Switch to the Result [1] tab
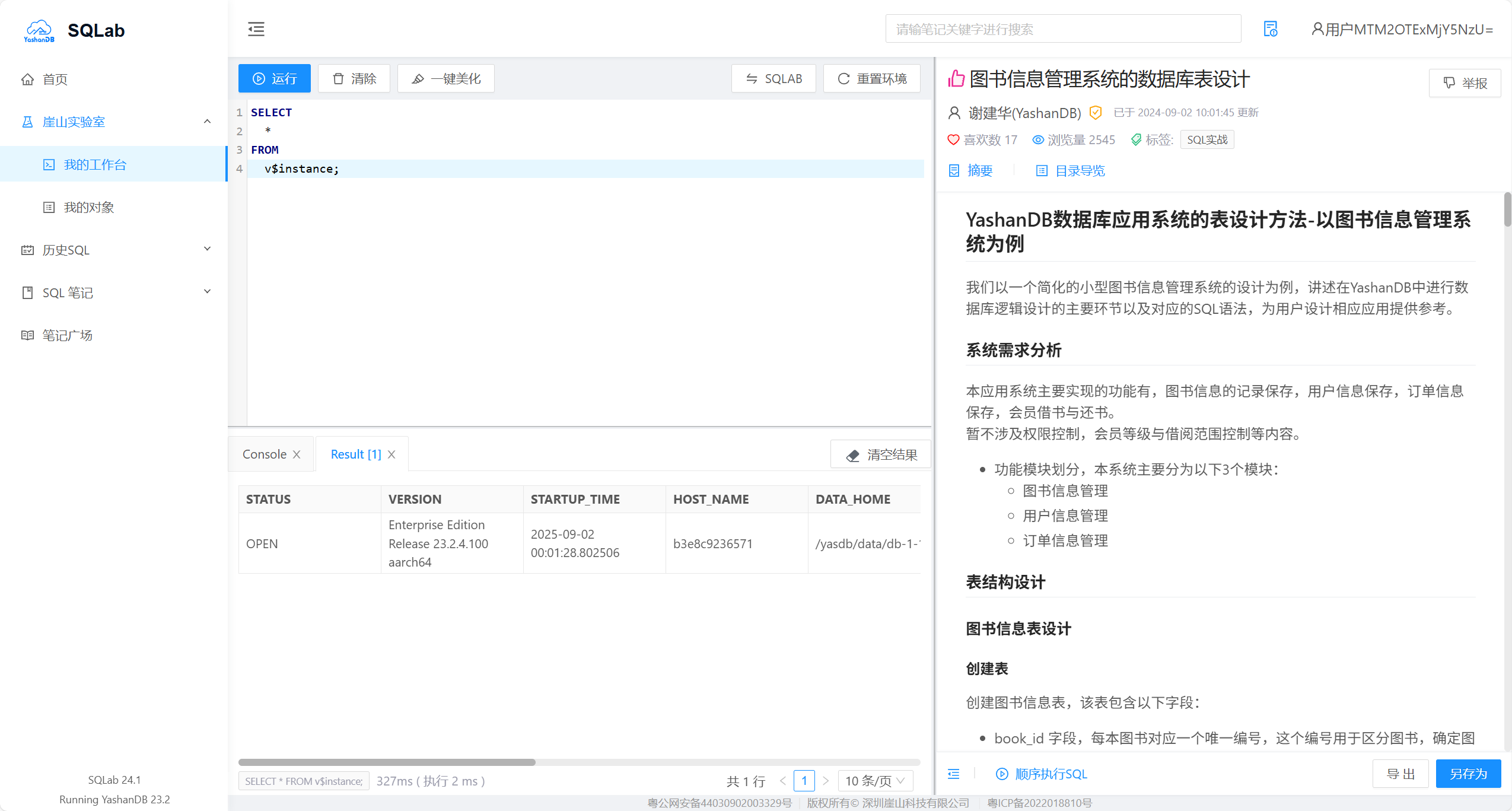This screenshot has height=811, width=1512. (x=356, y=454)
